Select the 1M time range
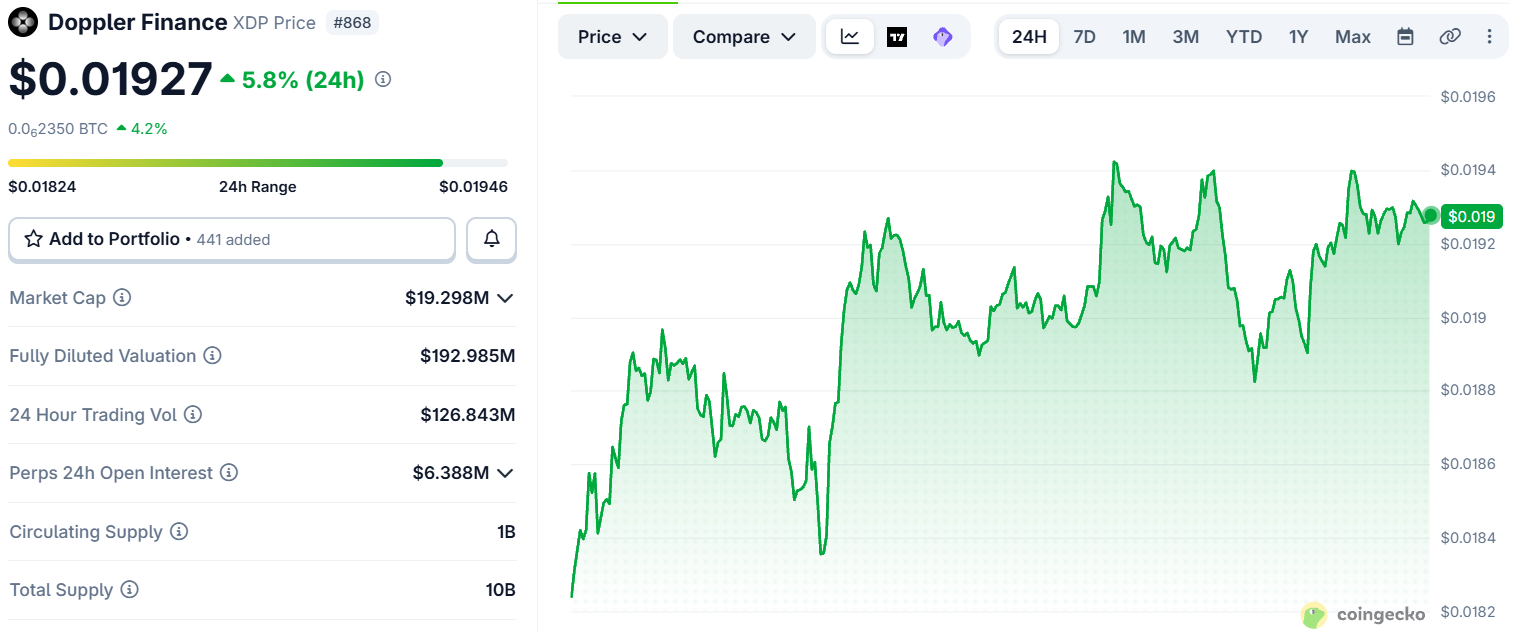 [x=1134, y=37]
